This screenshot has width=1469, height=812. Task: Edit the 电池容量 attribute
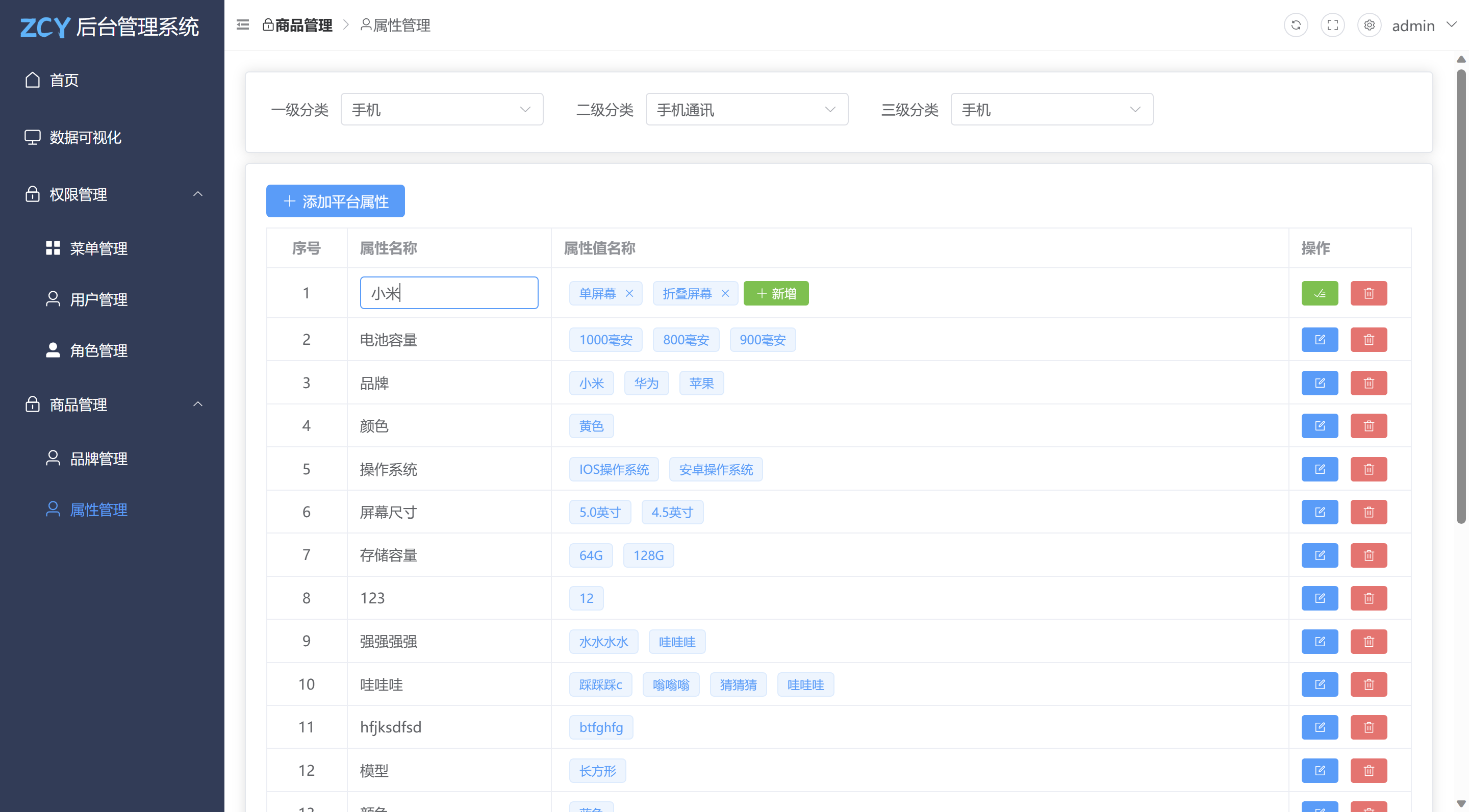click(x=1320, y=340)
